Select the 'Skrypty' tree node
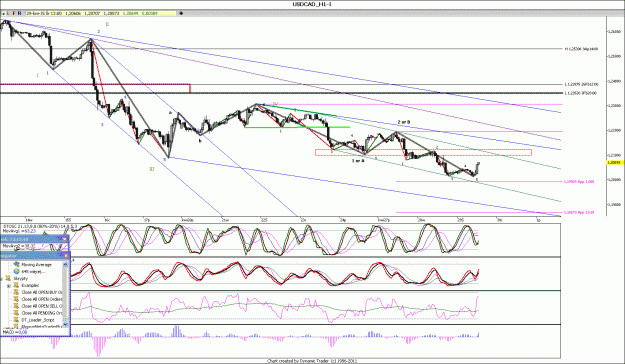625x364 pixels. pos(20,278)
